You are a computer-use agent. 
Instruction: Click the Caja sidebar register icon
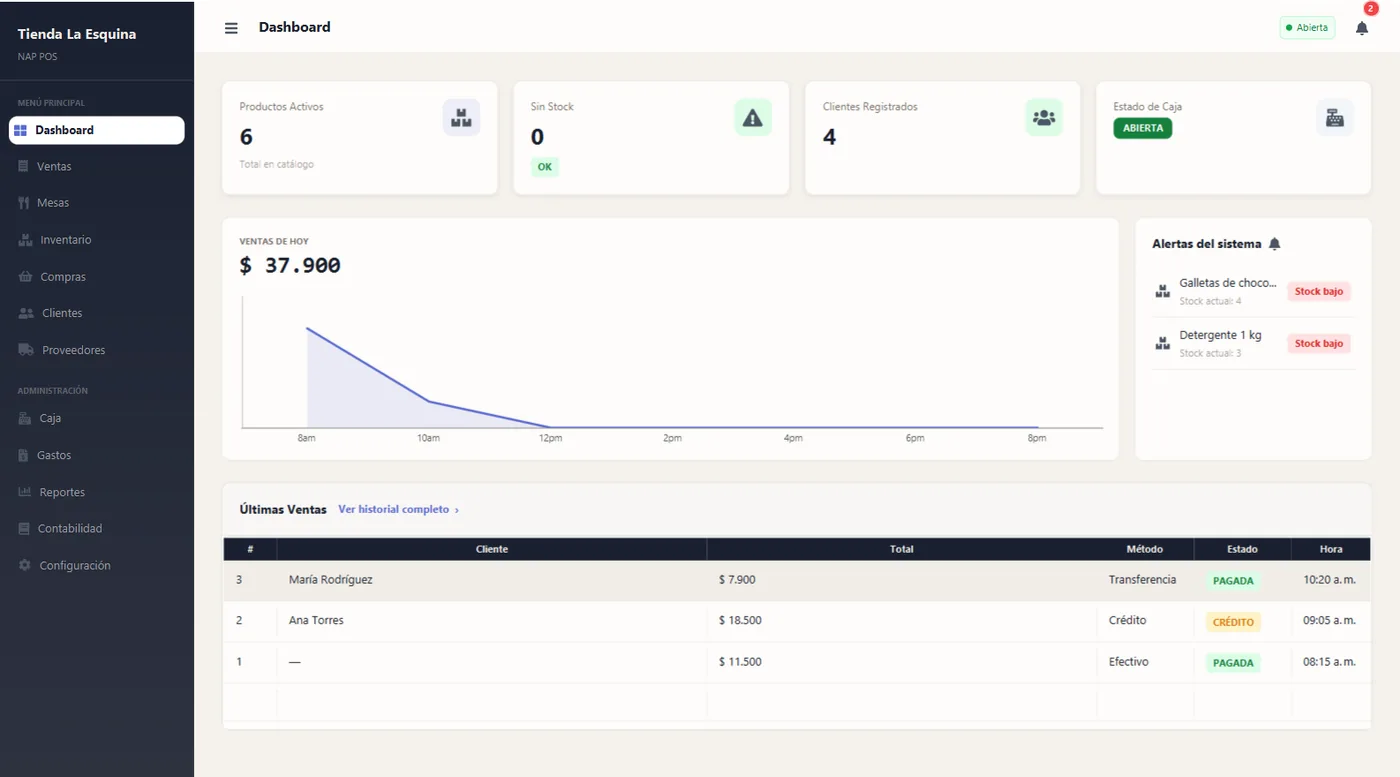pyautogui.click(x=25, y=418)
